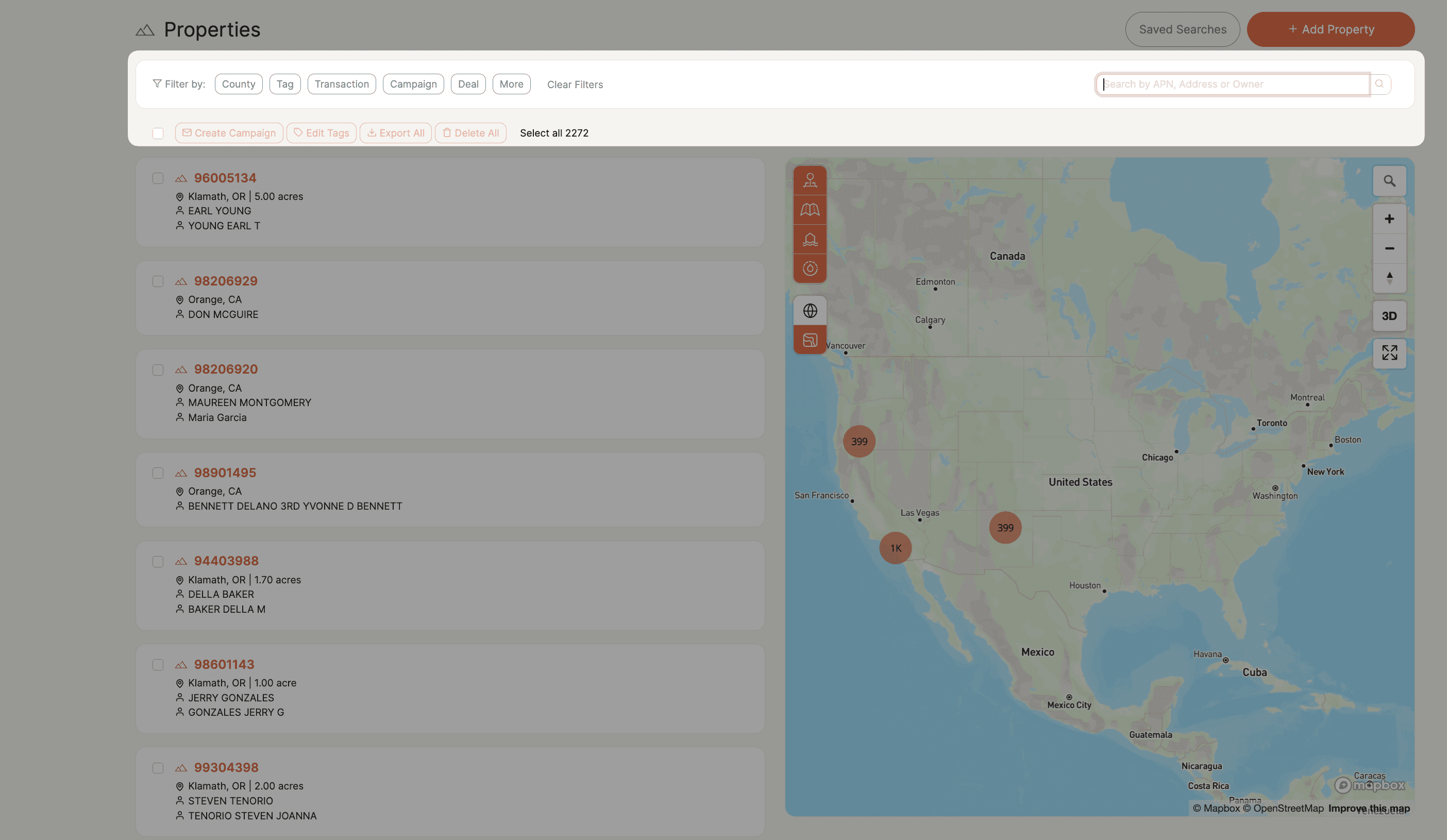Viewport: 1447px width, 840px height.
Task: Click the parcel pin layer icon
Action: click(810, 180)
